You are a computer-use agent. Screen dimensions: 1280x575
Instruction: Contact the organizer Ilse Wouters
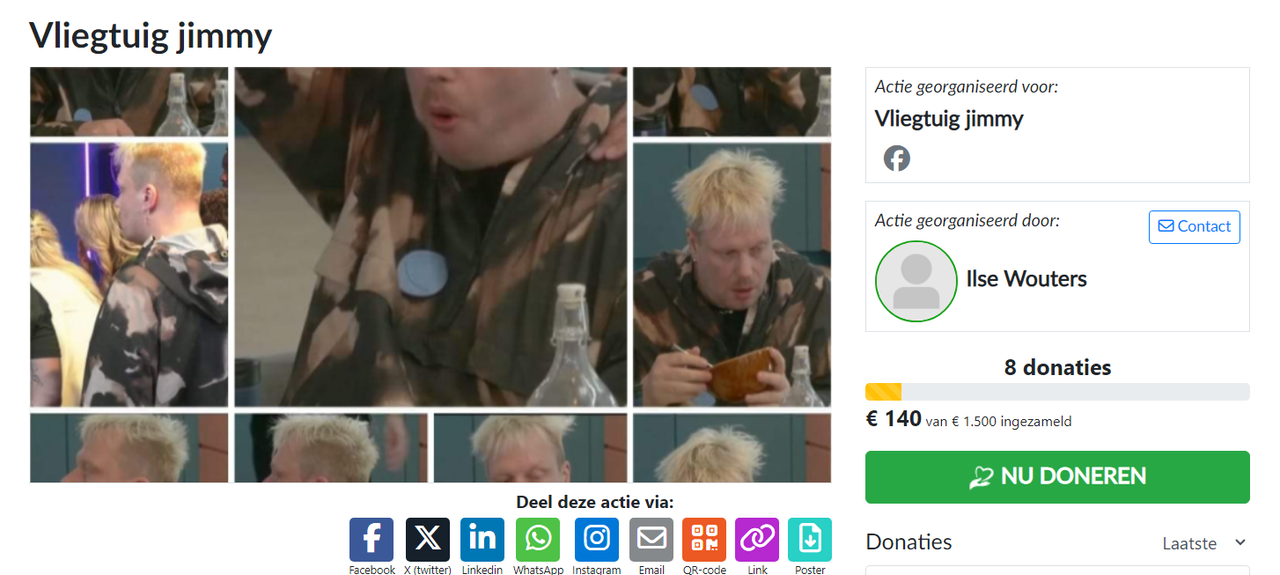pos(1194,227)
